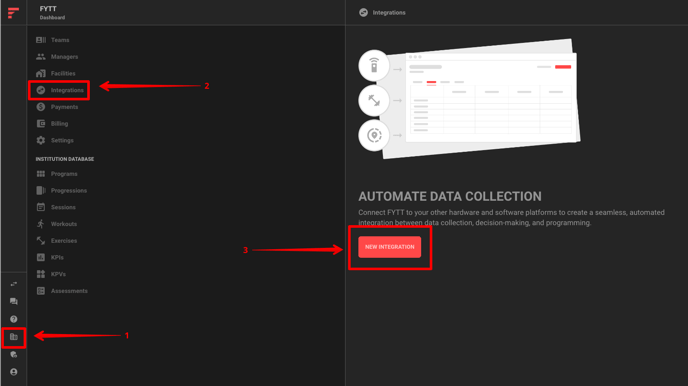Click the FYTT Dashboard title
This screenshot has width=688, height=386.
click(52, 13)
